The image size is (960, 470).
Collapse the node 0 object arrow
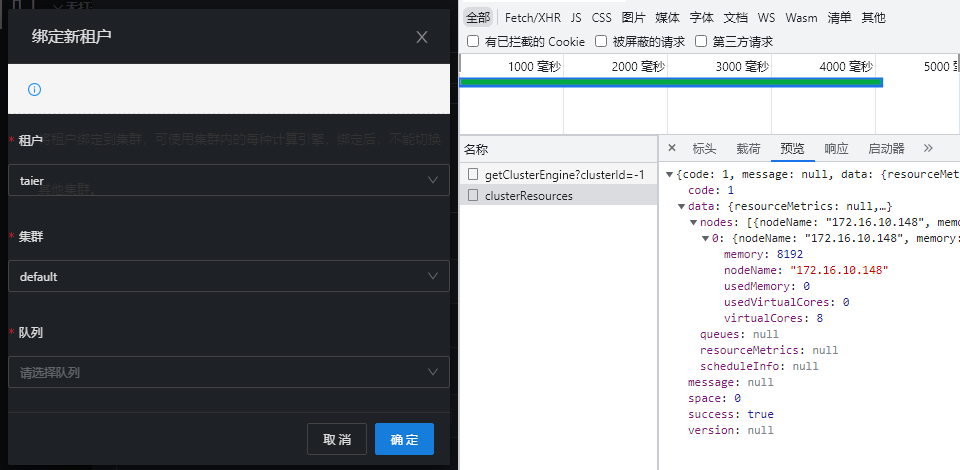pos(705,239)
